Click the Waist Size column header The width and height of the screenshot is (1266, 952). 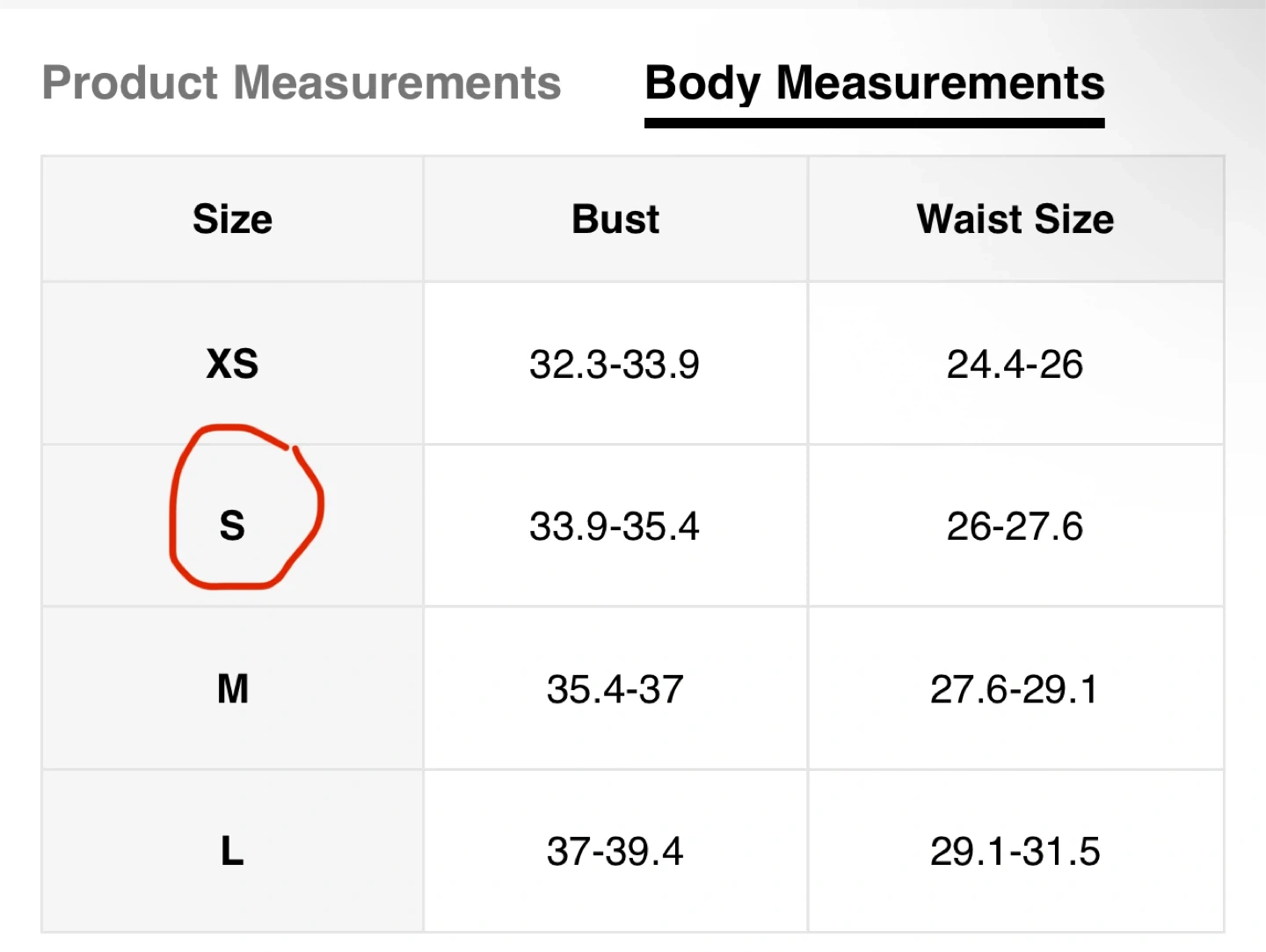coord(1015,219)
